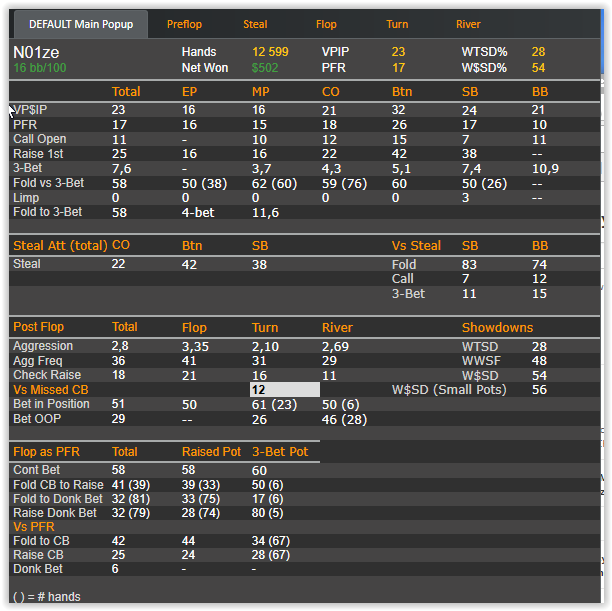Click the Hands count 12 599
Viewport: 612px width, 611px height.
pos(270,52)
